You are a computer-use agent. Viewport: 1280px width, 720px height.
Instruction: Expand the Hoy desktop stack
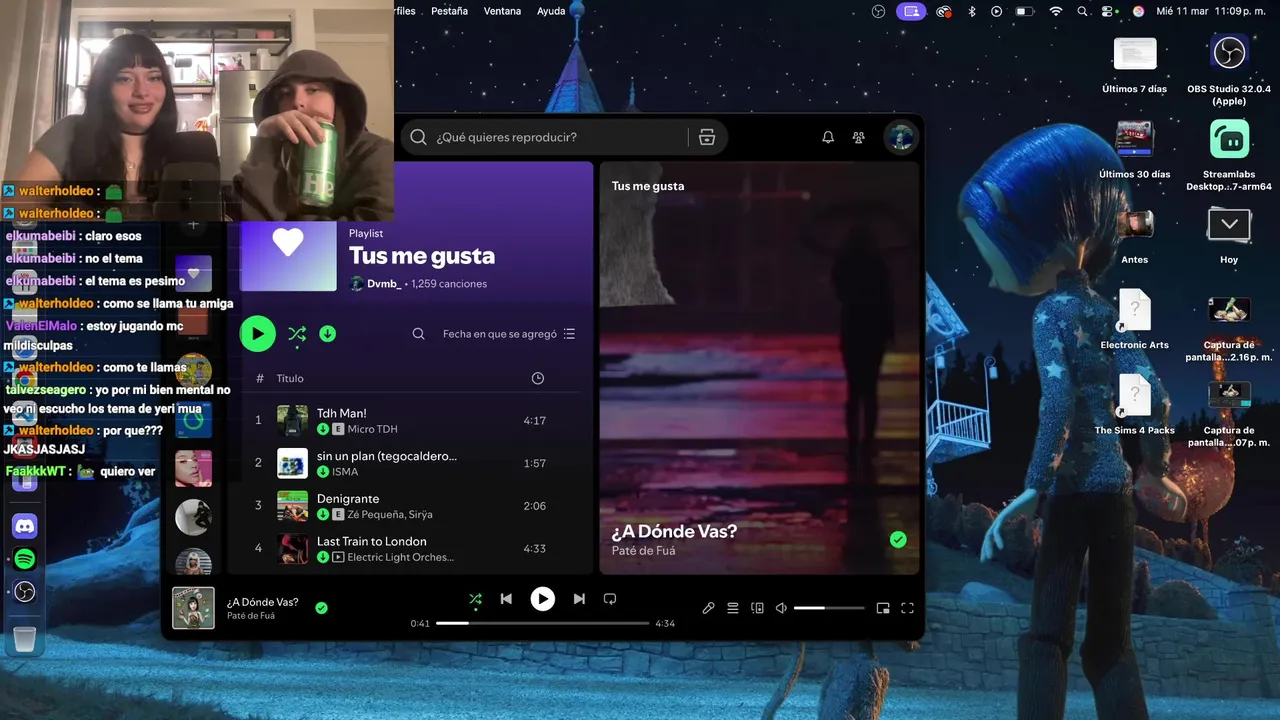coord(1229,225)
